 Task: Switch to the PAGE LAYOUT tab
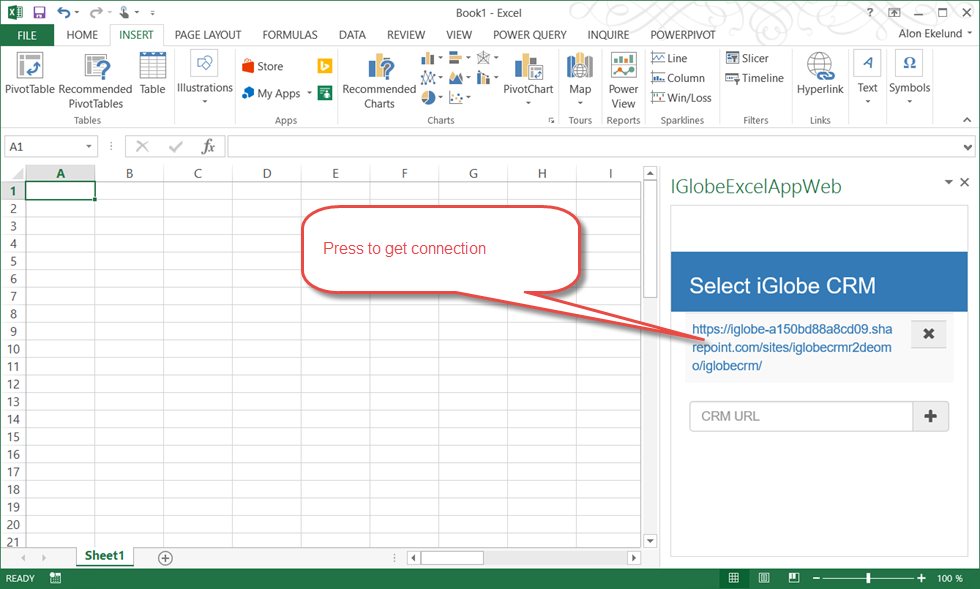tap(208, 35)
